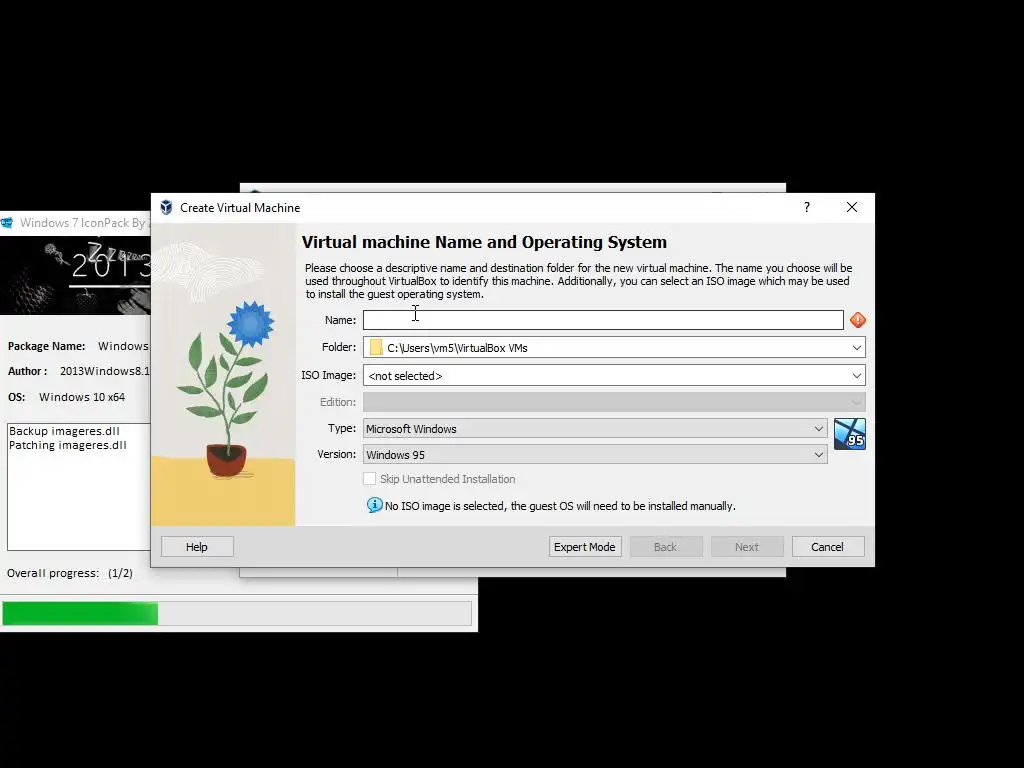Image resolution: width=1024 pixels, height=768 pixels.
Task: Click 'Patching imageres.dll' log line
Action: [67, 445]
